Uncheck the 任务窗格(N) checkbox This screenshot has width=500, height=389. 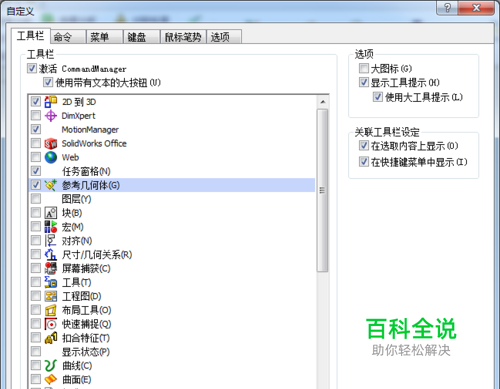click(36, 171)
